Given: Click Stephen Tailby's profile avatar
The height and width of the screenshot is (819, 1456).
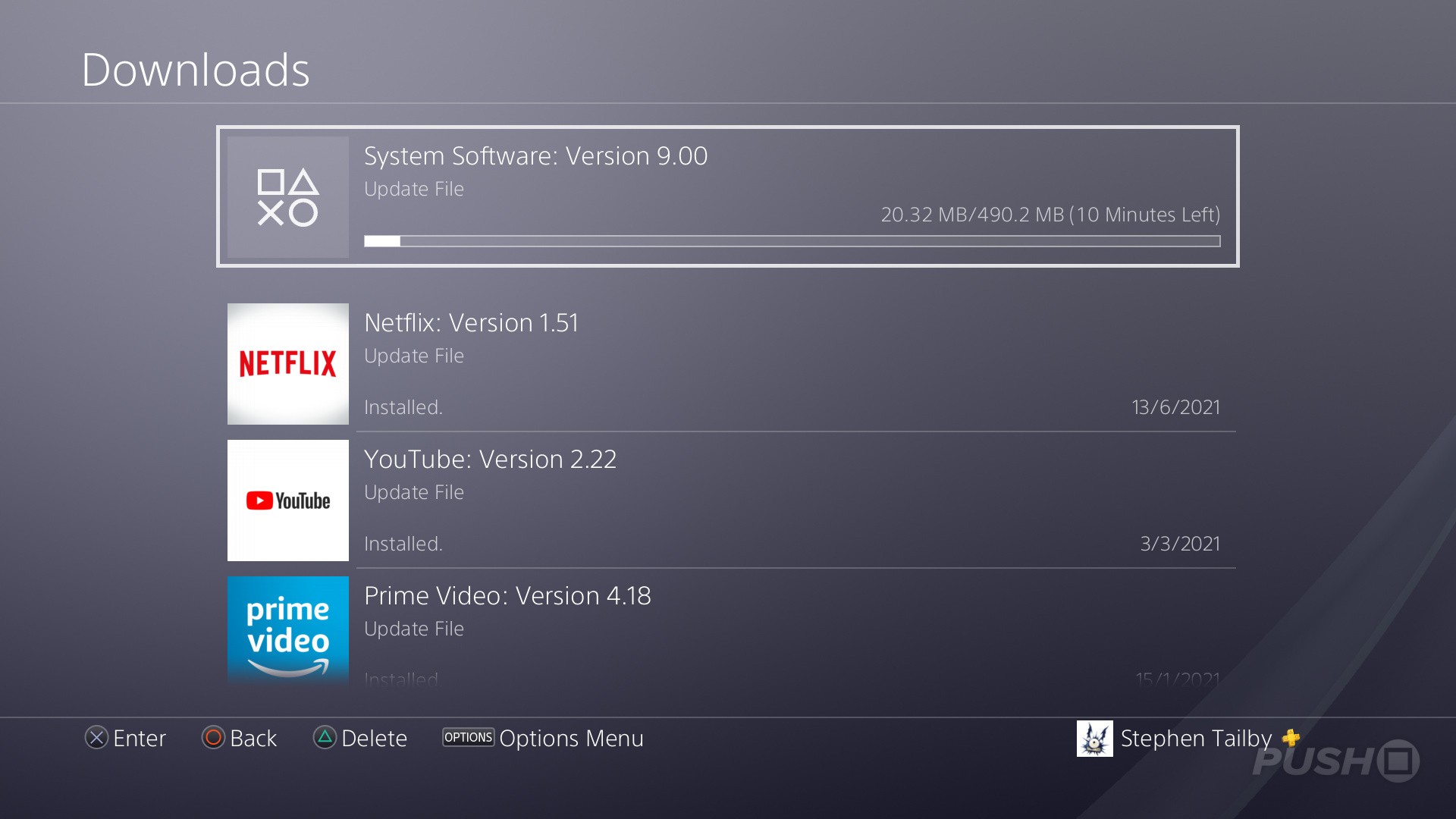Looking at the screenshot, I should (x=1094, y=738).
